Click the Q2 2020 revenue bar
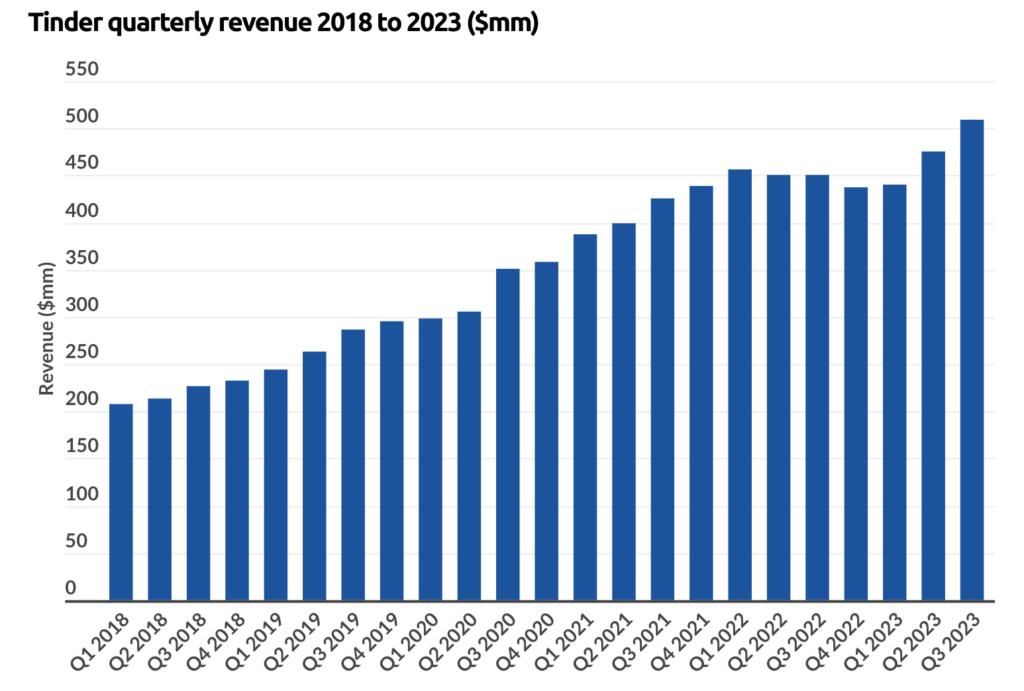Viewport: 1024px width, 691px height. pos(469,456)
